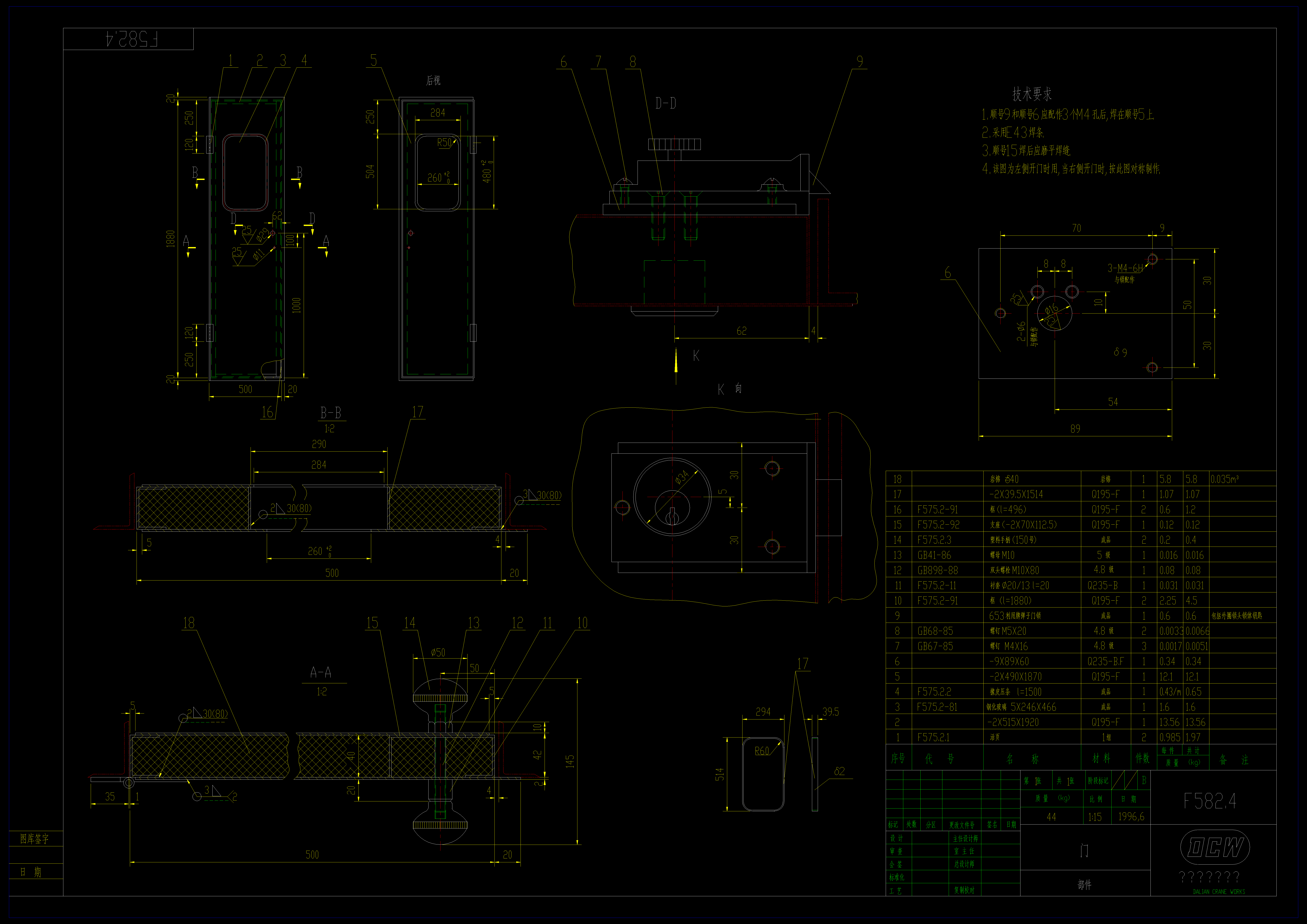Click BOM cell 'F575.2-92'
This screenshot has height=924, width=1307.
[938, 525]
